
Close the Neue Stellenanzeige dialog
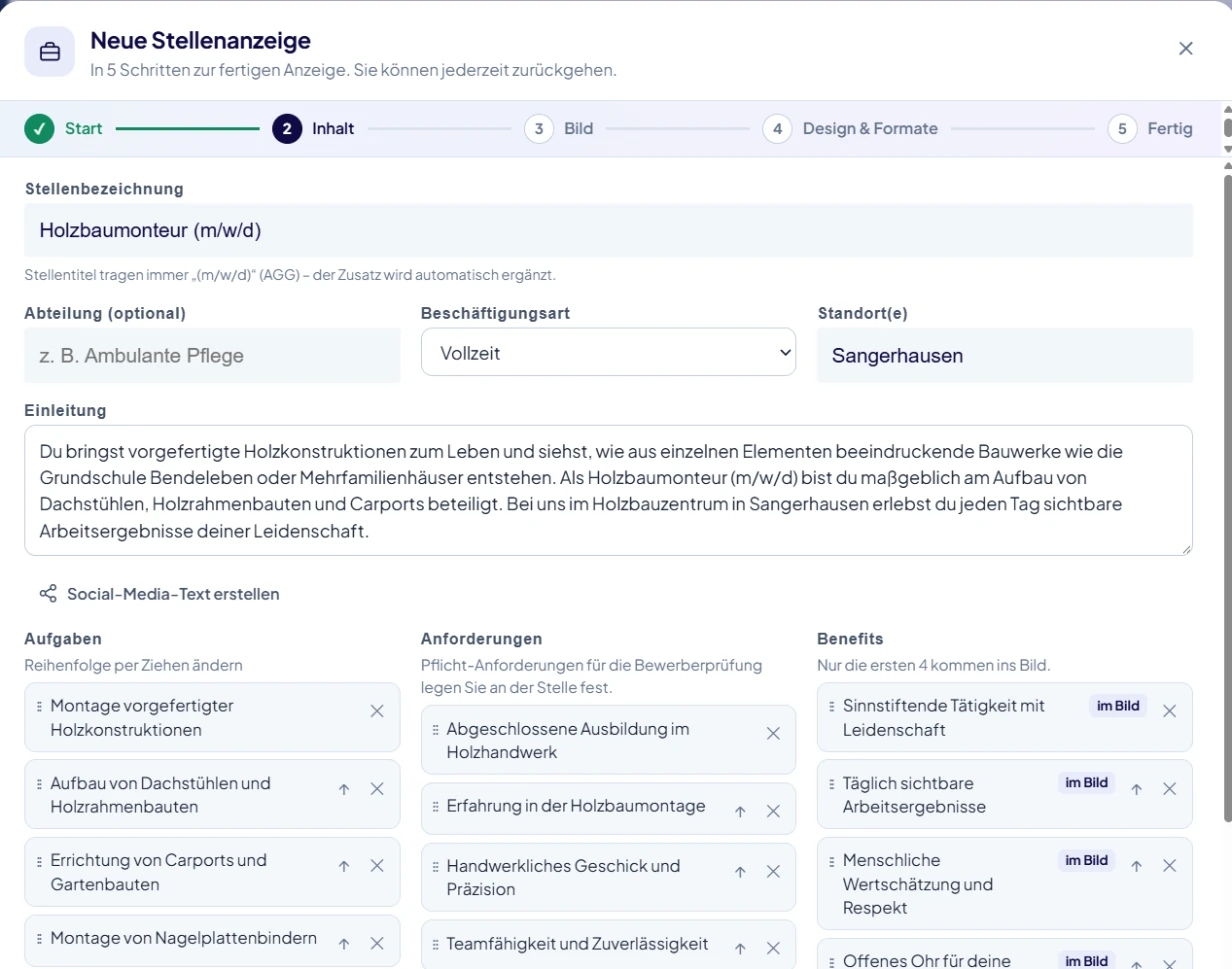pyautogui.click(x=1186, y=49)
